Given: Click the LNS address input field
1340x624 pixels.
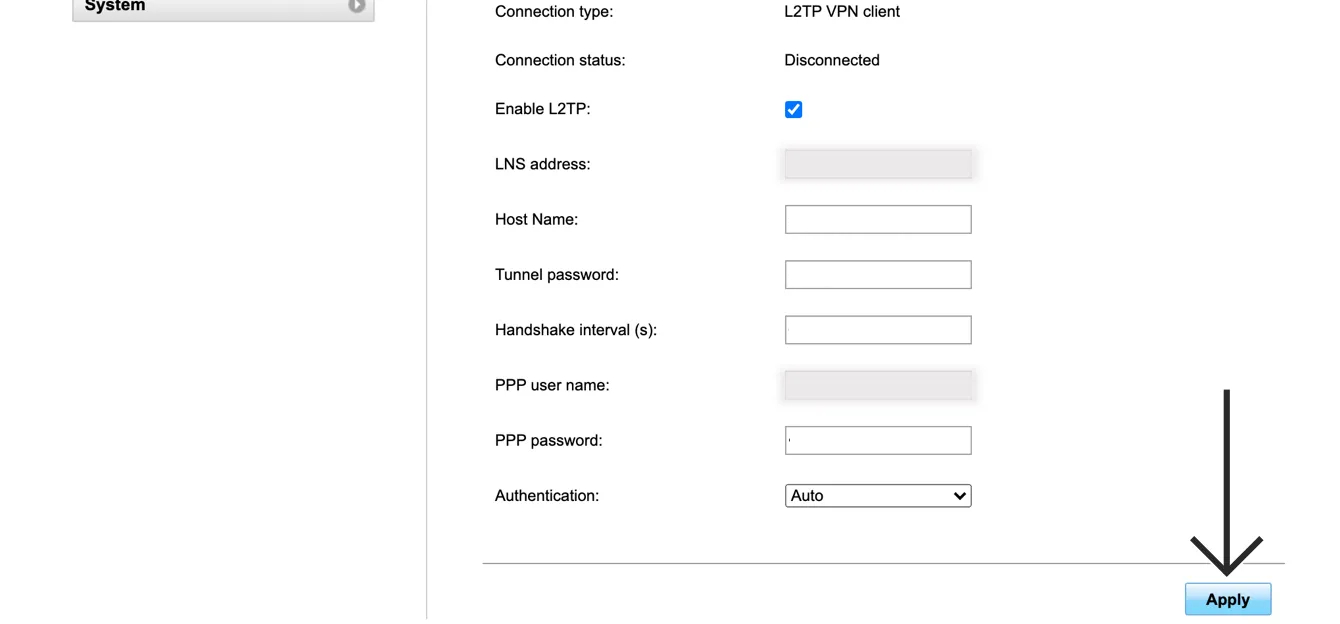Looking at the screenshot, I should click(x=877, y=164).
